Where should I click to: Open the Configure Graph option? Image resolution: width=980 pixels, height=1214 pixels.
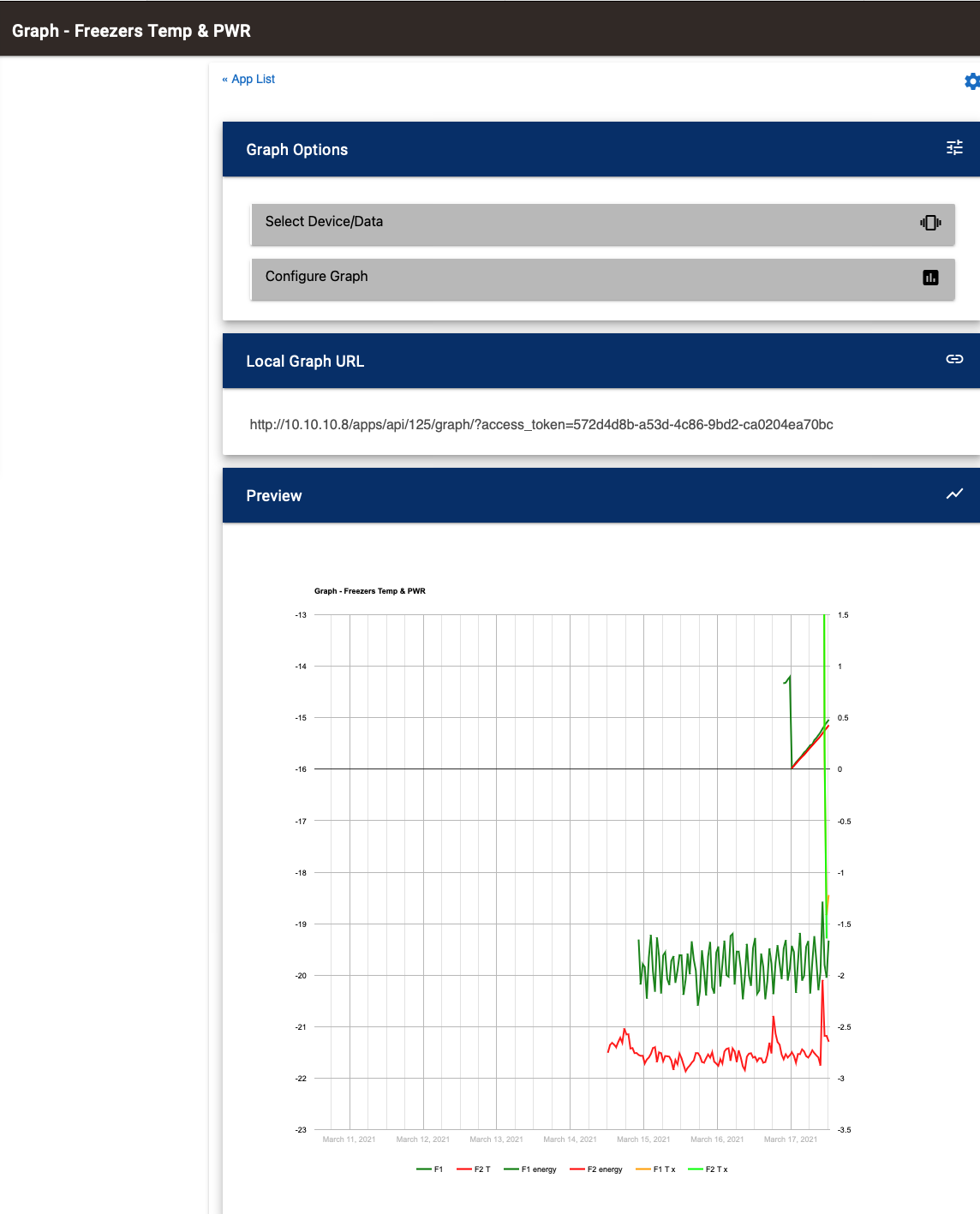(x=316, y=277)
